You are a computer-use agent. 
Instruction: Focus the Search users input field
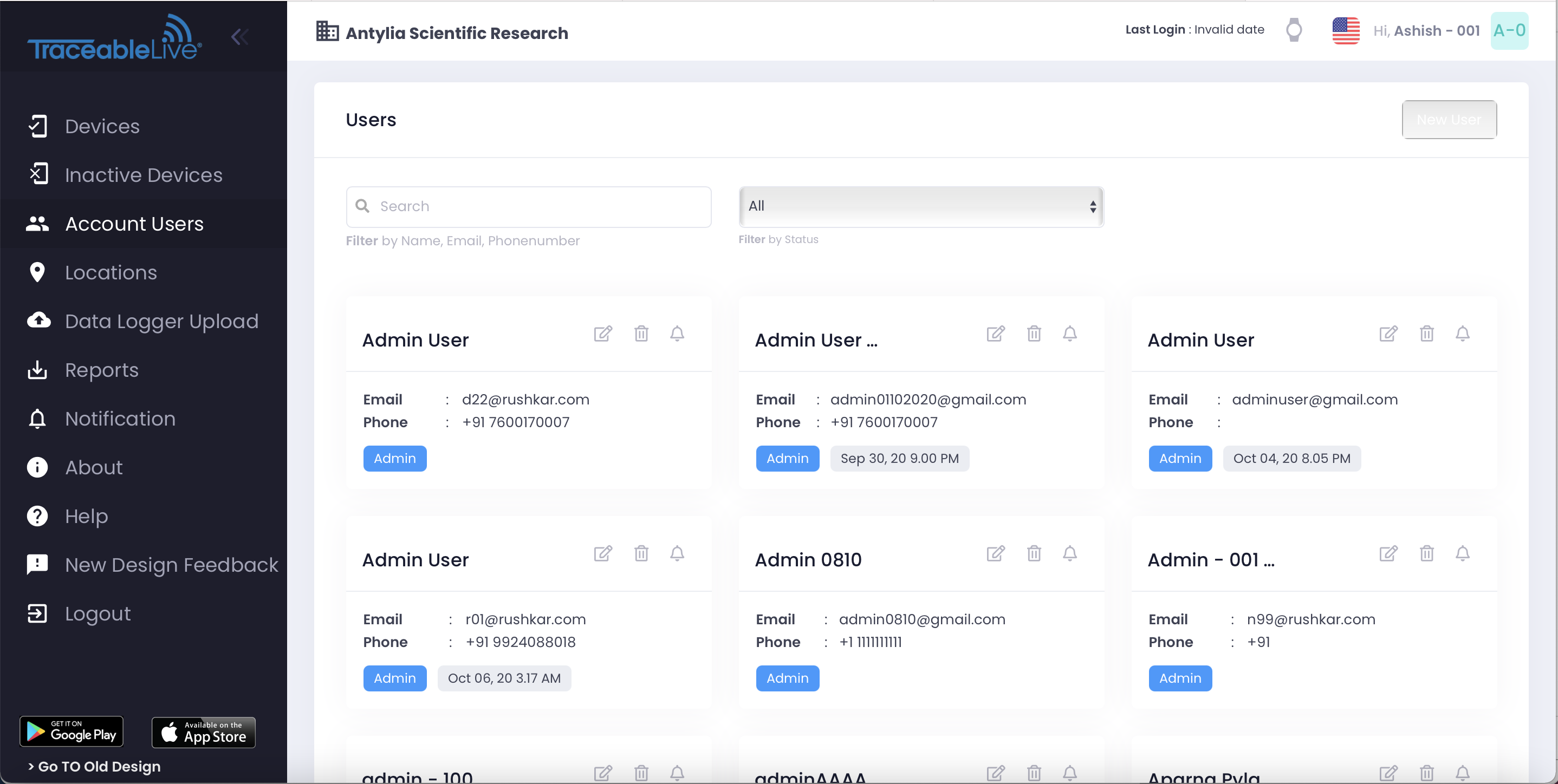click(x=528, y=207)
